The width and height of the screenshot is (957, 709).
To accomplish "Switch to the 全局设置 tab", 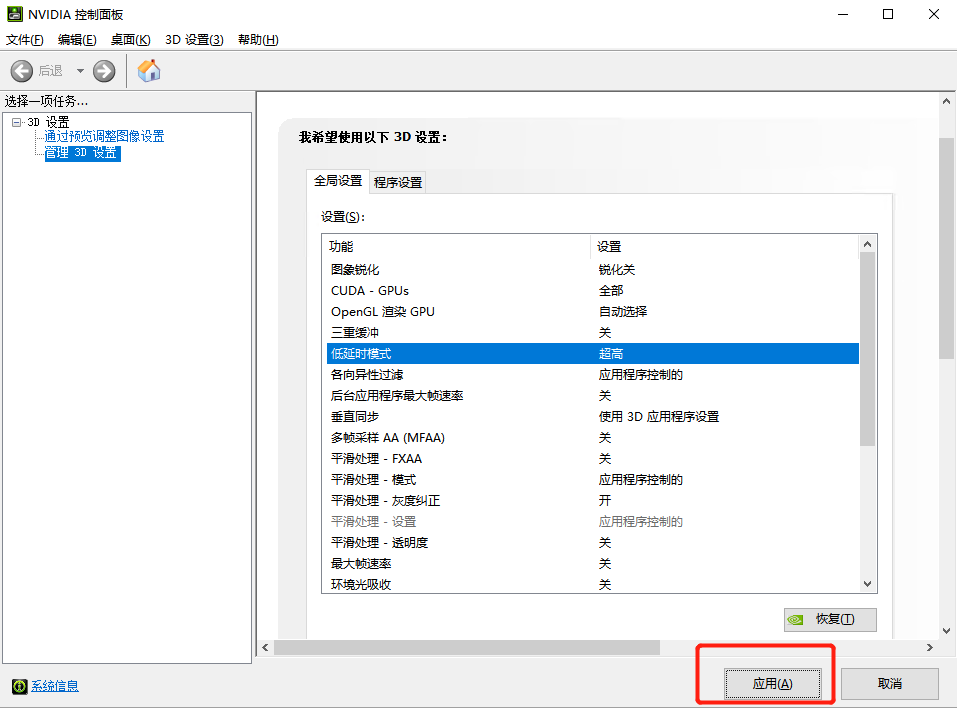I will click(338, 181).
